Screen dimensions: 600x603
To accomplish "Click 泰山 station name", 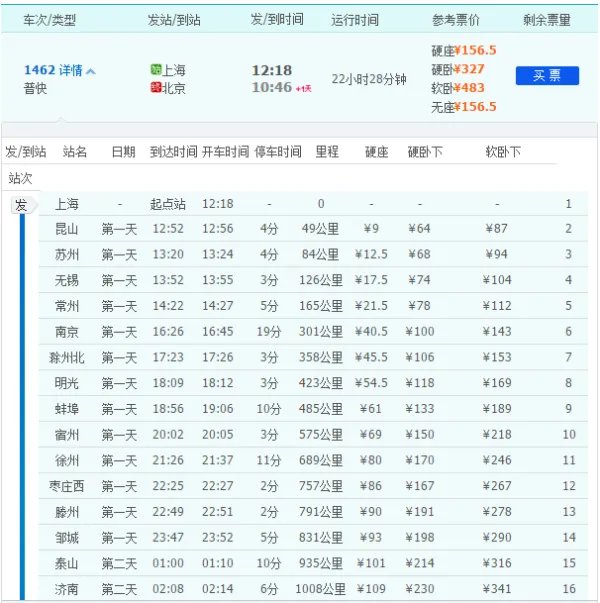I will [67, 564].
